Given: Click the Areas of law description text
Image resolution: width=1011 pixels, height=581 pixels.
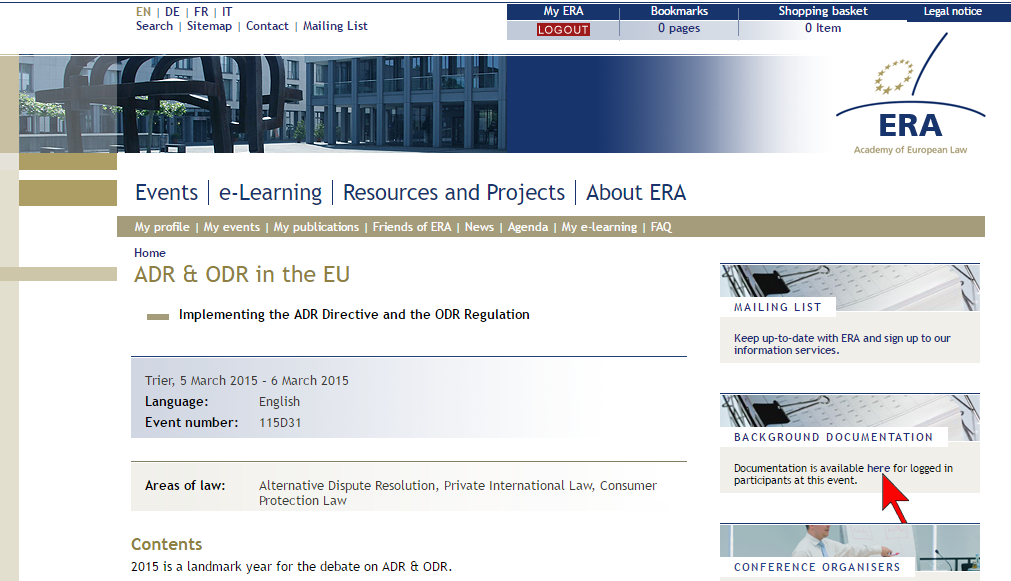Looking at the screenshot, I should tap(458, 493).
